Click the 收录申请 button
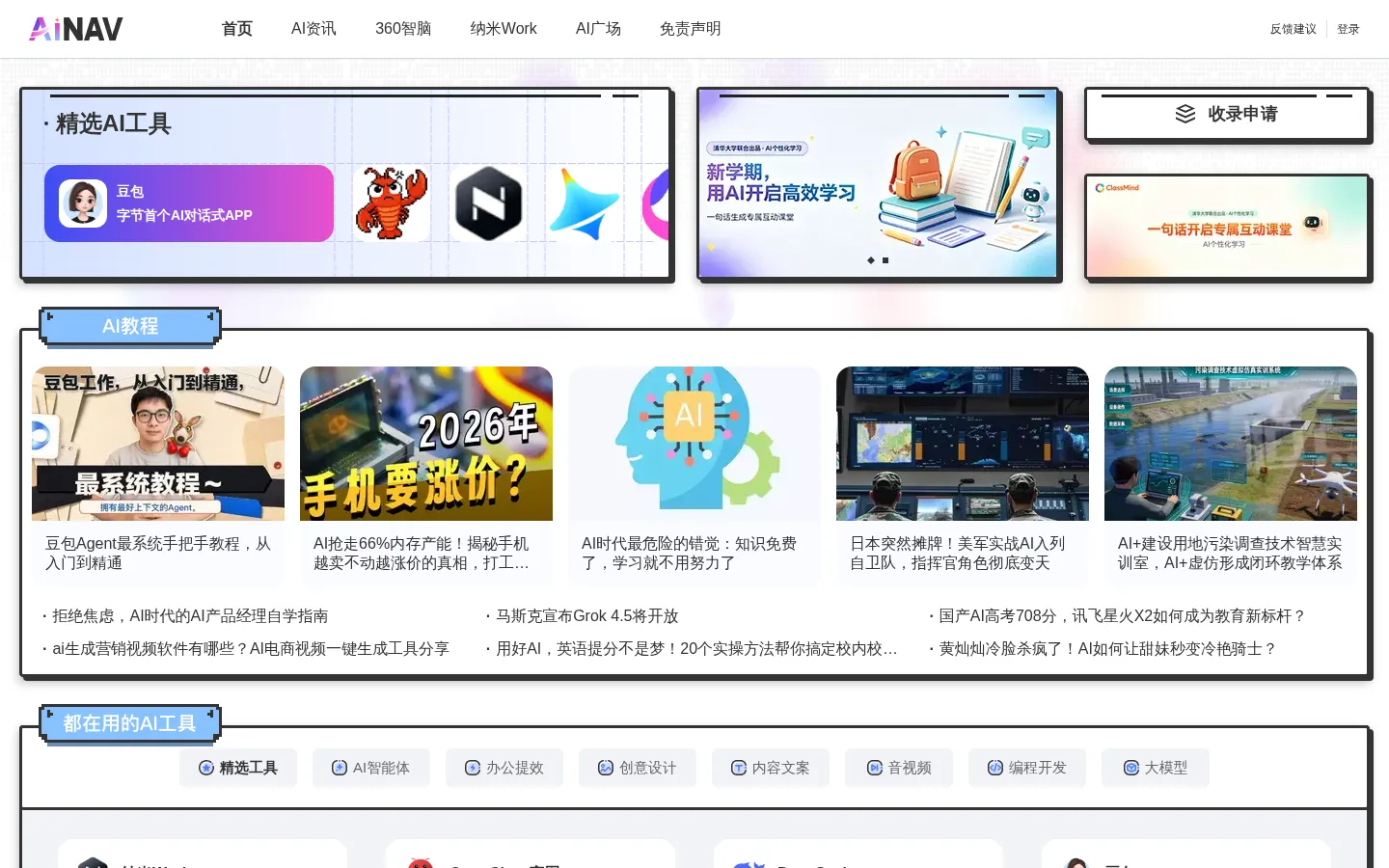 click(1227, 114)
